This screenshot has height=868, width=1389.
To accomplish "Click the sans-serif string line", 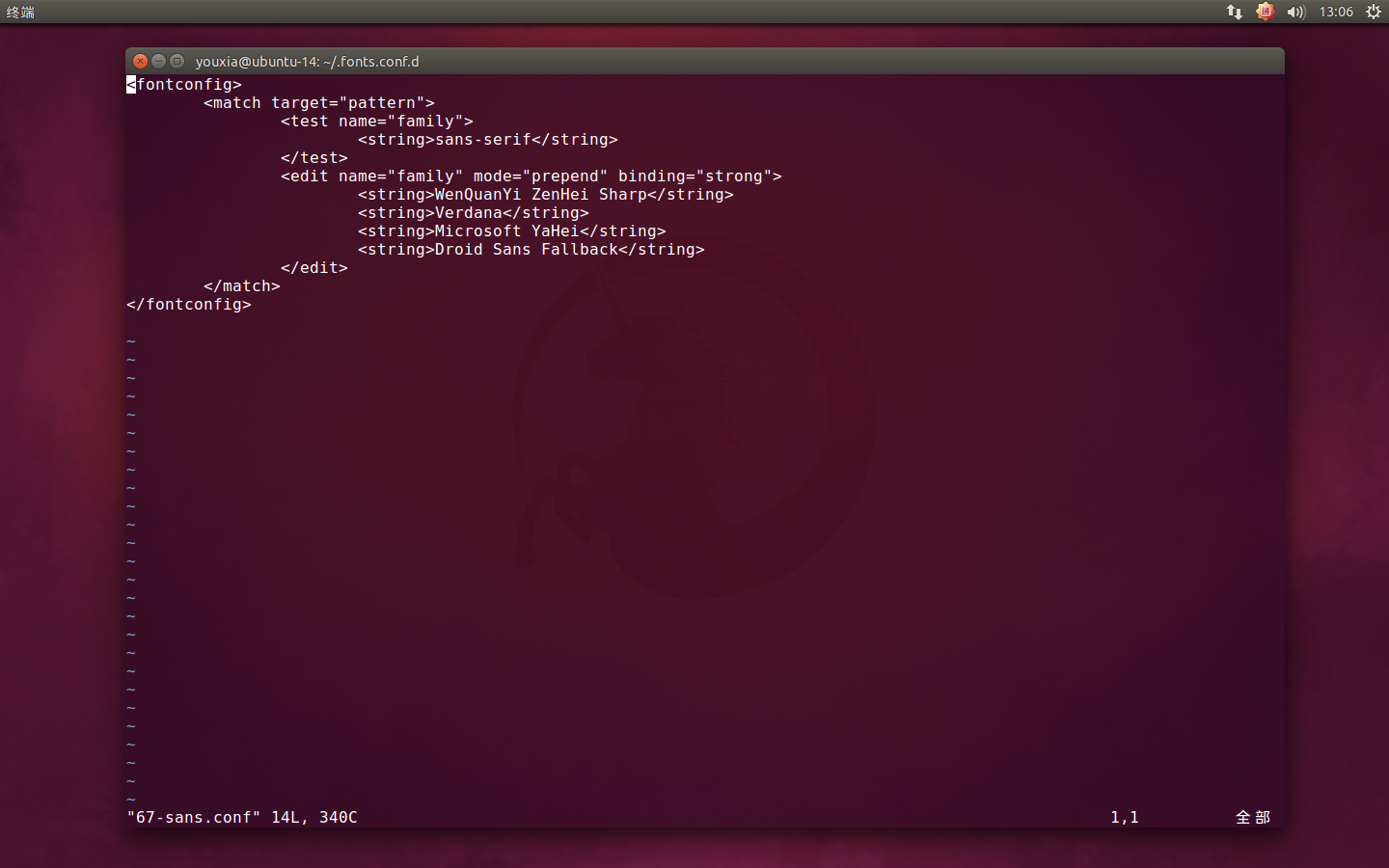I will tap(488, 140).
